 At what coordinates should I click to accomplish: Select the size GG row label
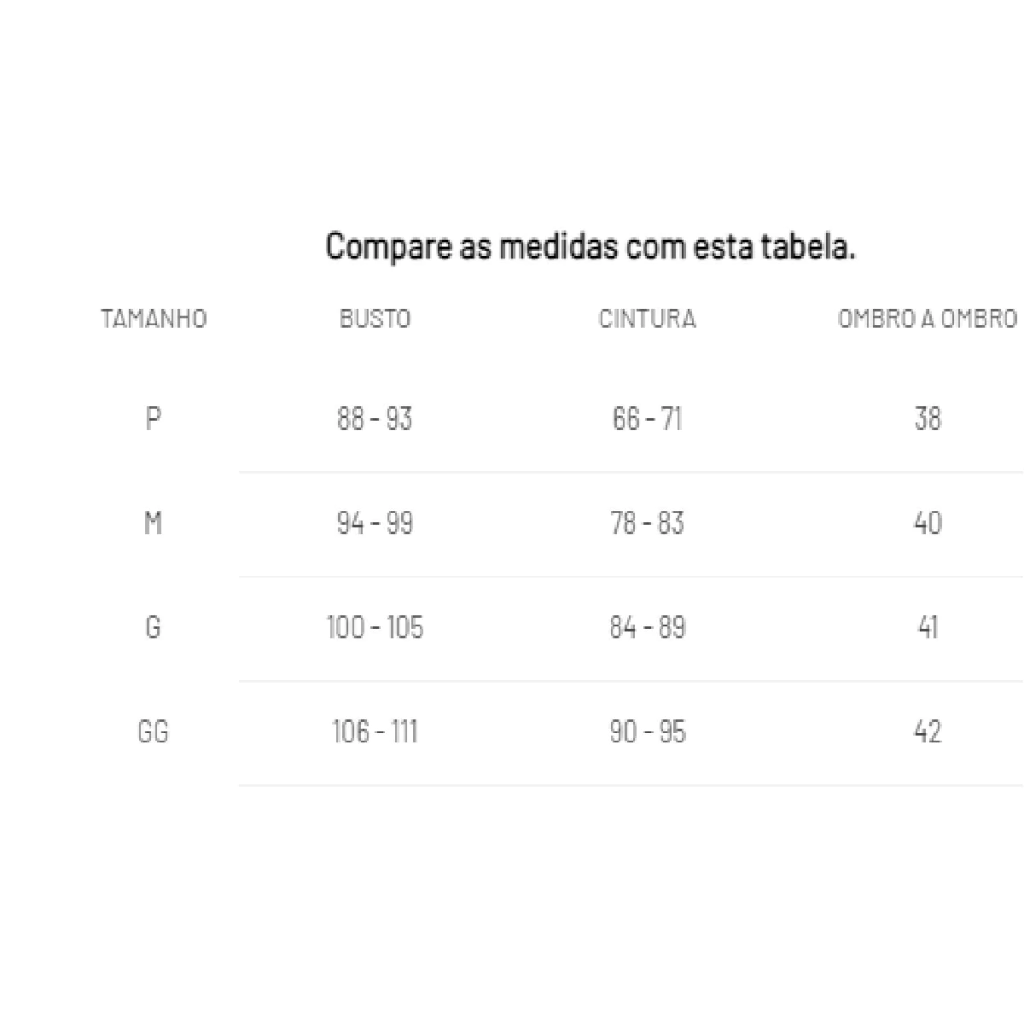(153, 731)
